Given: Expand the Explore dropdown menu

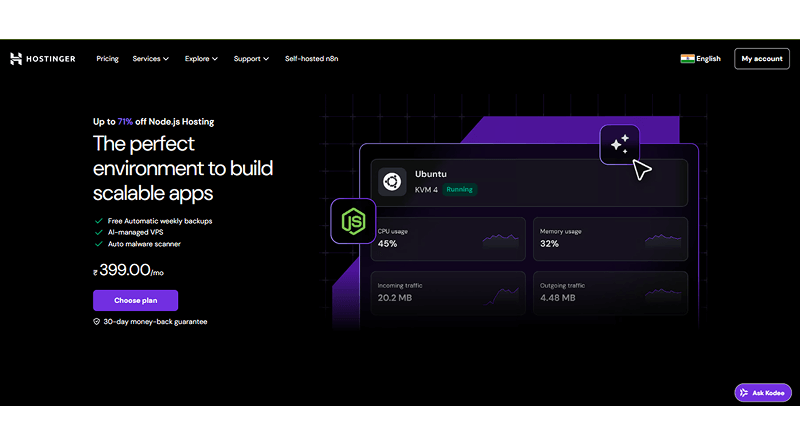Looking at the screenshot, I should point(201,59).
